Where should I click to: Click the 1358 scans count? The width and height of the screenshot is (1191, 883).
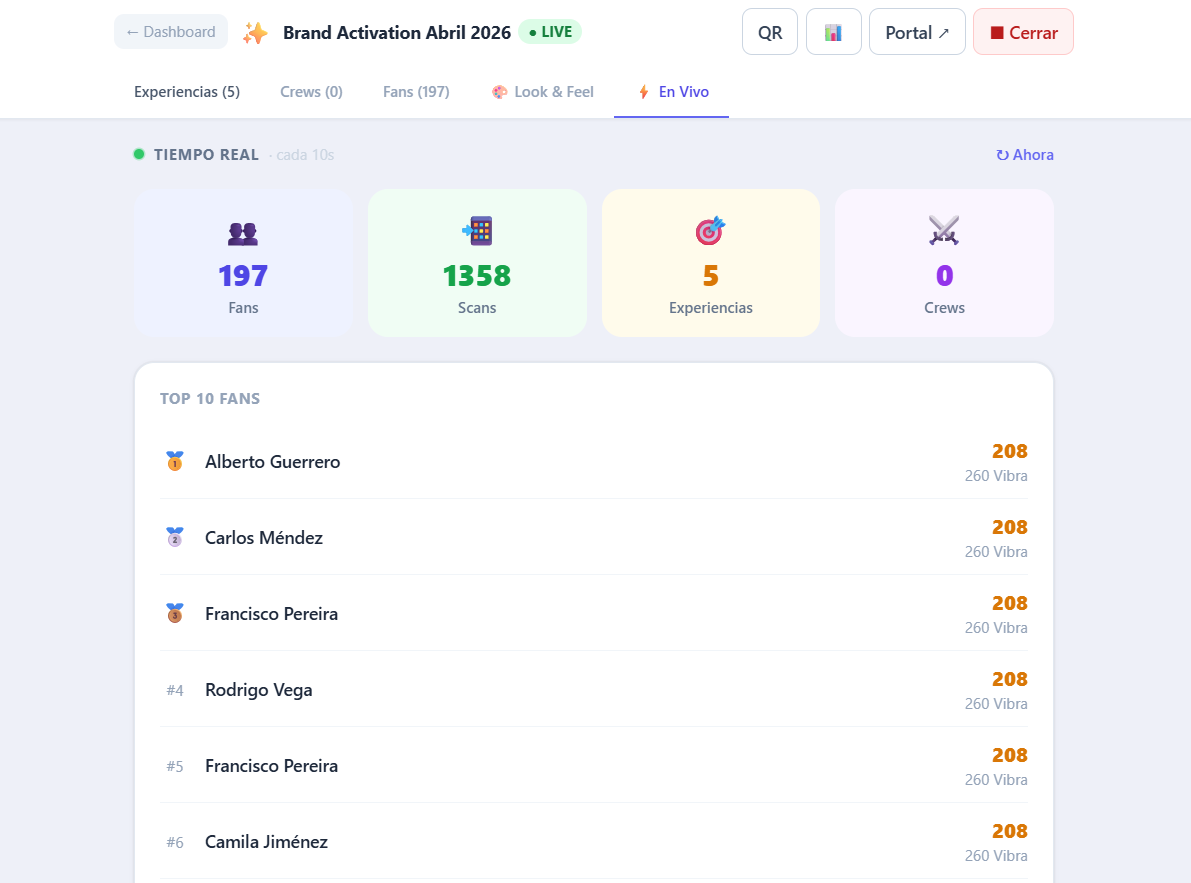[x=477, y=276]
